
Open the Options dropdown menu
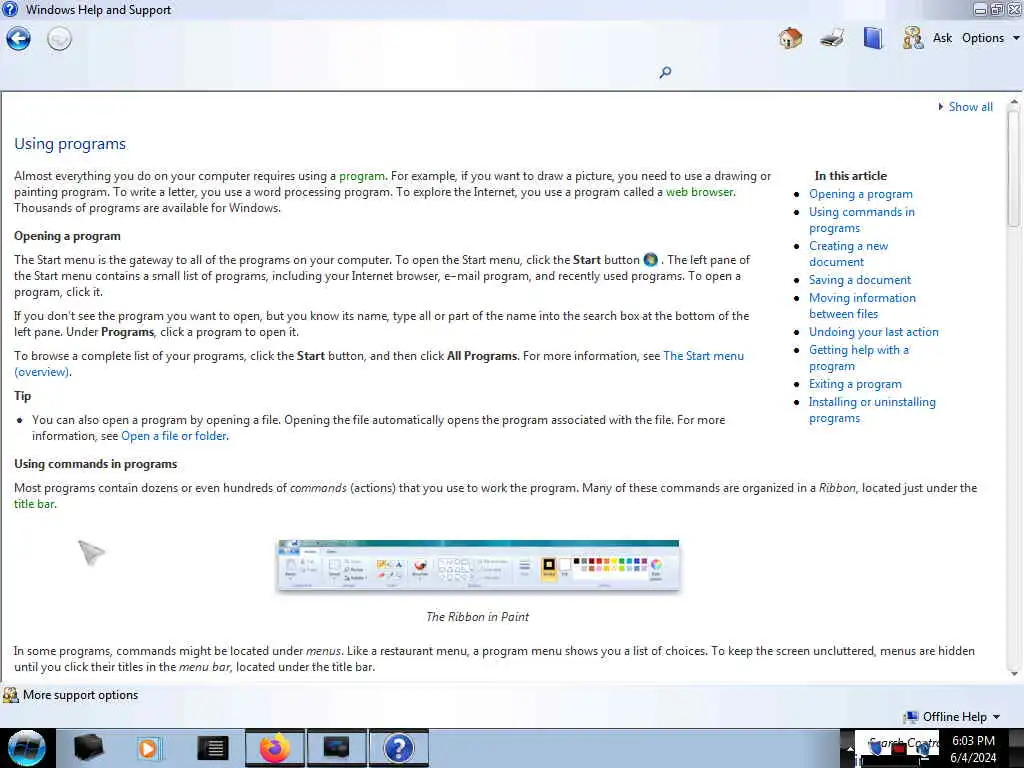coord(990,38)
